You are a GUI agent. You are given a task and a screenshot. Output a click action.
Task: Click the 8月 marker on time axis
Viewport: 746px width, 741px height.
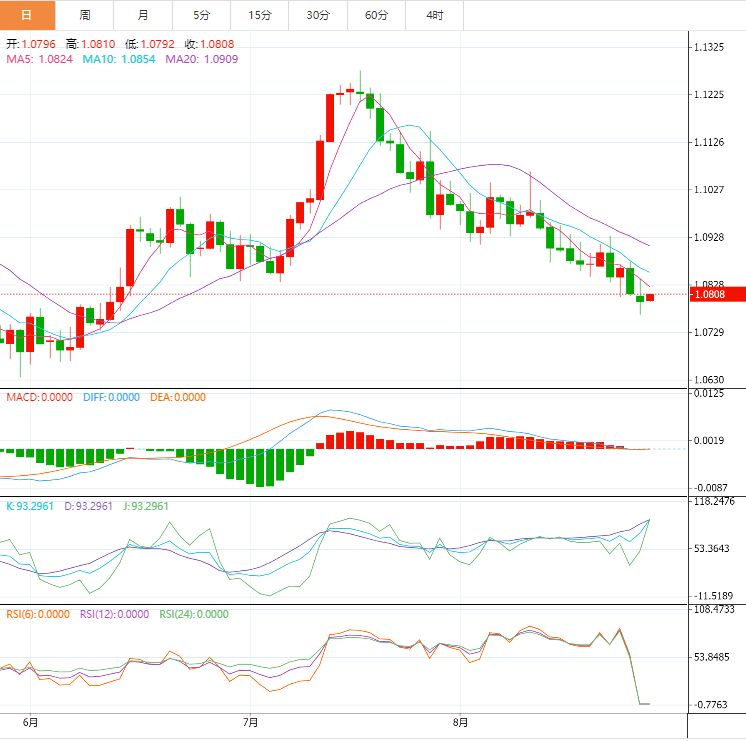[460, 722]
